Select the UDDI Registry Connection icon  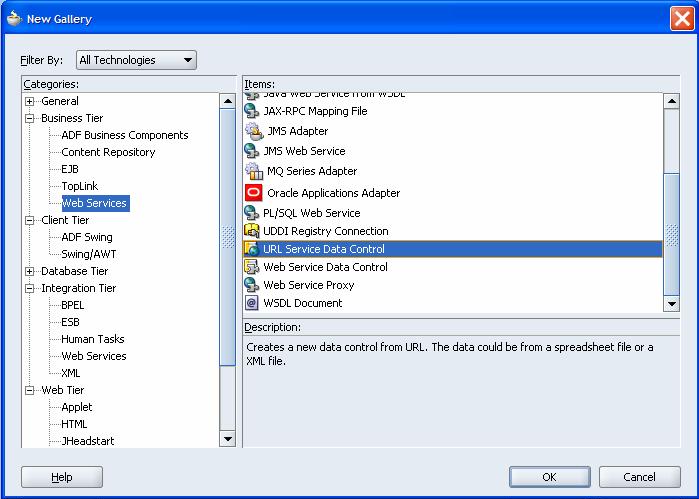coord(252,231)
